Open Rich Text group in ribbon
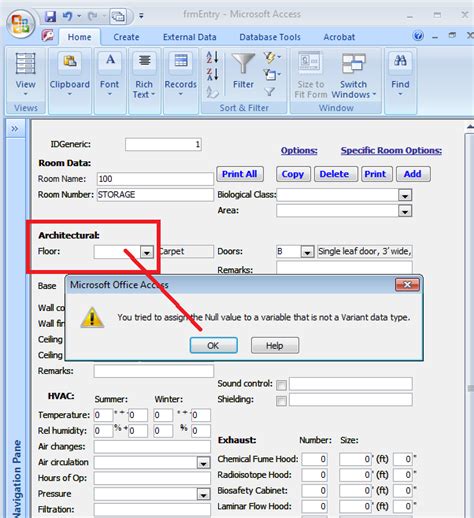Viewport: 474px width, 518px height. click(144, 75)
